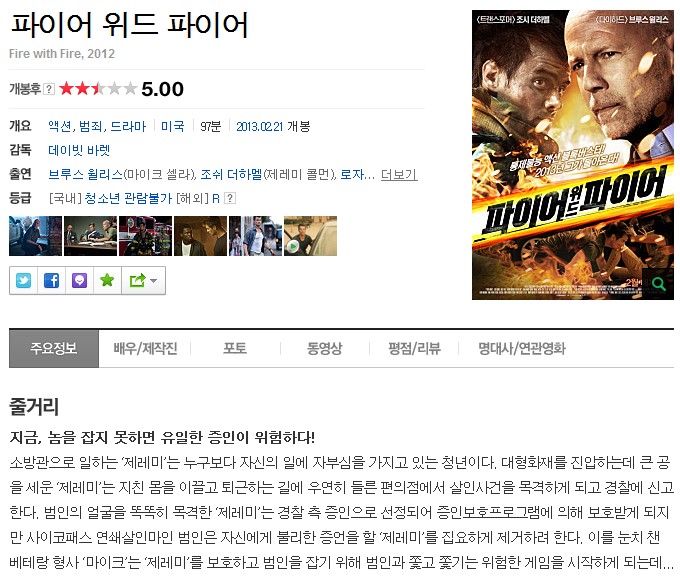
Task: Share the movie on Twitter
Action: [23, 281]
